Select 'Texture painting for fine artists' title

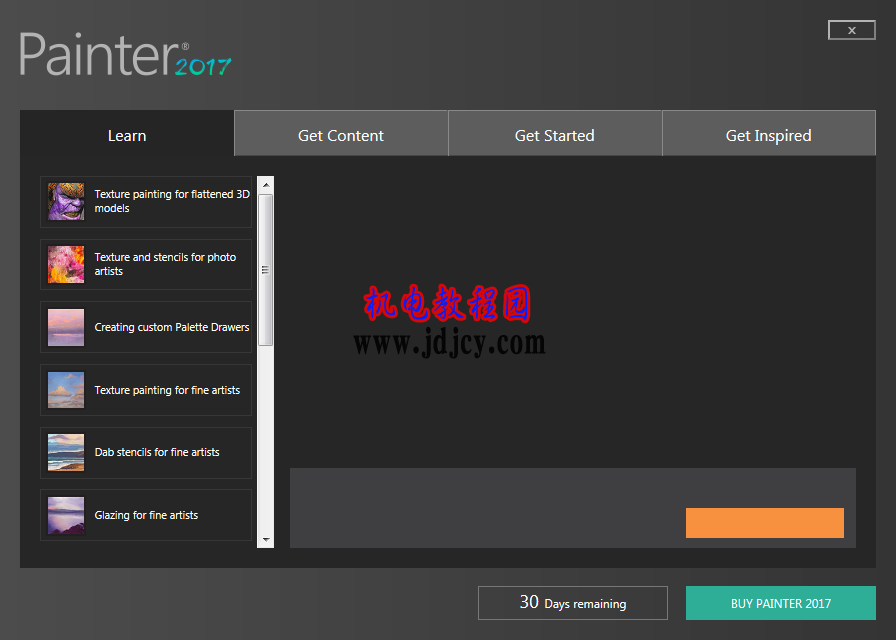click(167, 390)
